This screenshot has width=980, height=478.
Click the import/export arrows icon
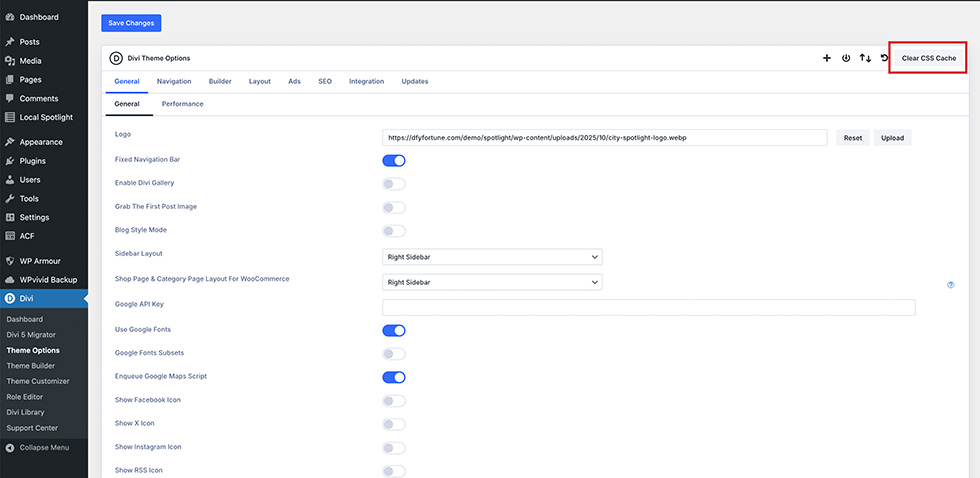coord(865,58)
